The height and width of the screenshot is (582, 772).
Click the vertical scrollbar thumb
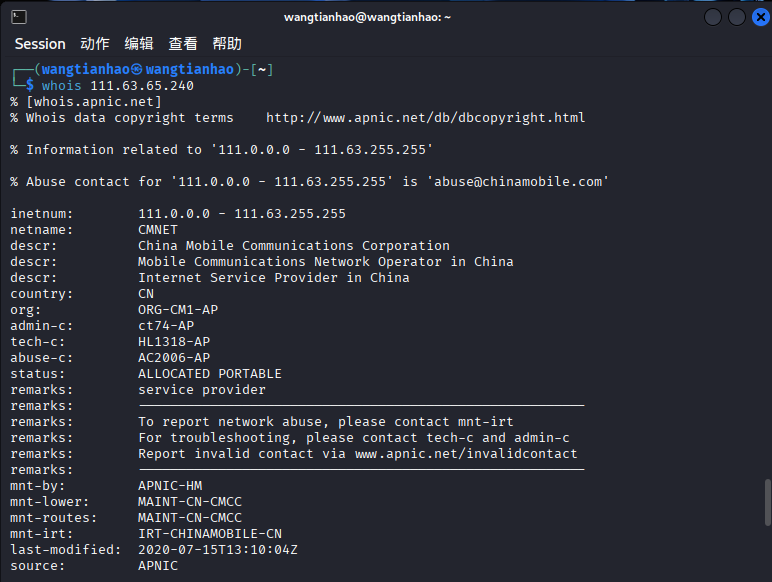point(766,509)
